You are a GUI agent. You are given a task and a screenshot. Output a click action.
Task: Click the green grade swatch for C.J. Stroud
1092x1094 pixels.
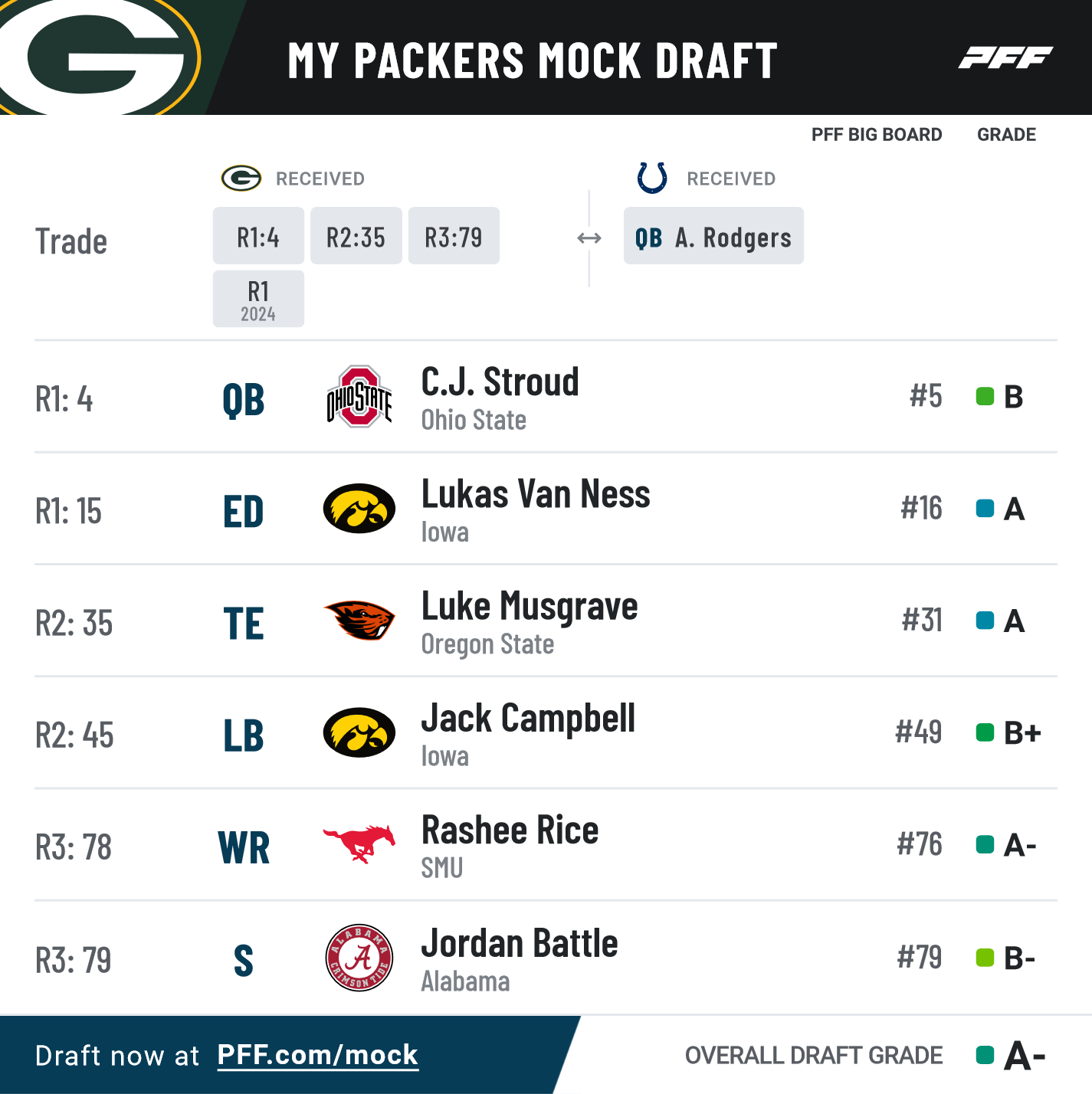(985, 397)
